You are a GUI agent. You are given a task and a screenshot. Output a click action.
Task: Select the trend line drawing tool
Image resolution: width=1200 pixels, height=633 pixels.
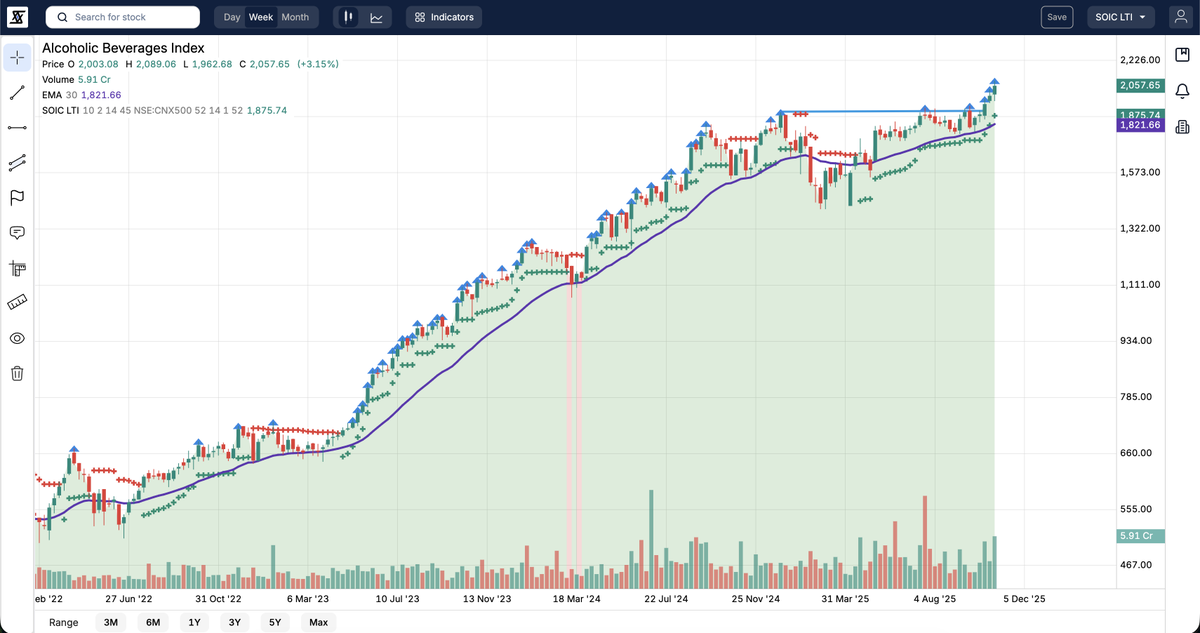[x=17, y=92]
